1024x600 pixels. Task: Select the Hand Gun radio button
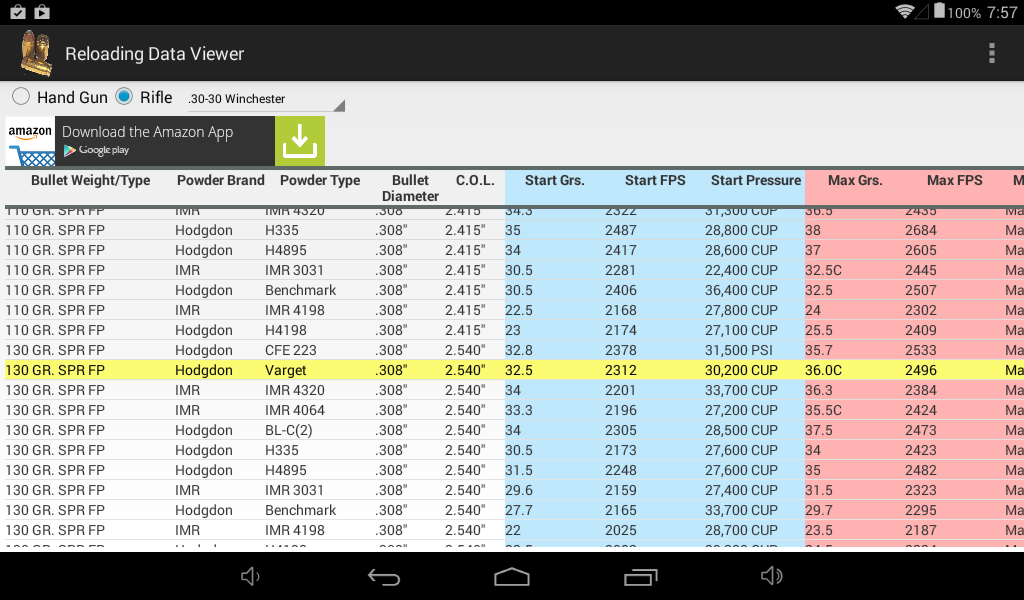tap(20, 97)
